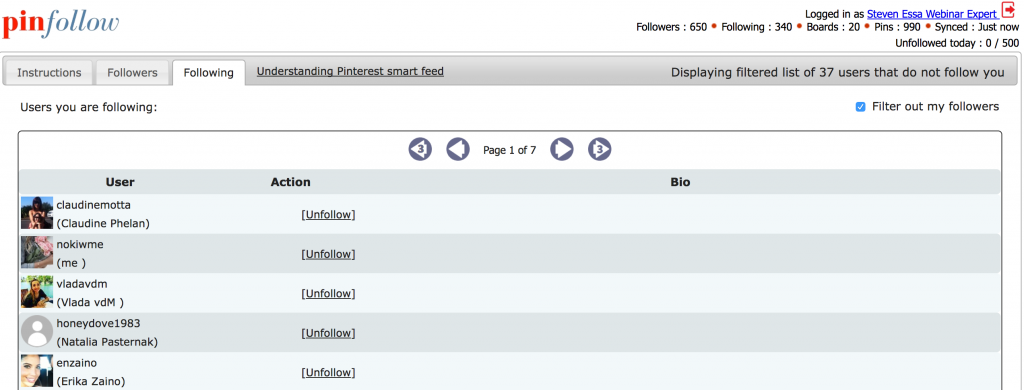Click honeydove1983's default avatar icon
1024x390 pixels.
click(37, 331)
